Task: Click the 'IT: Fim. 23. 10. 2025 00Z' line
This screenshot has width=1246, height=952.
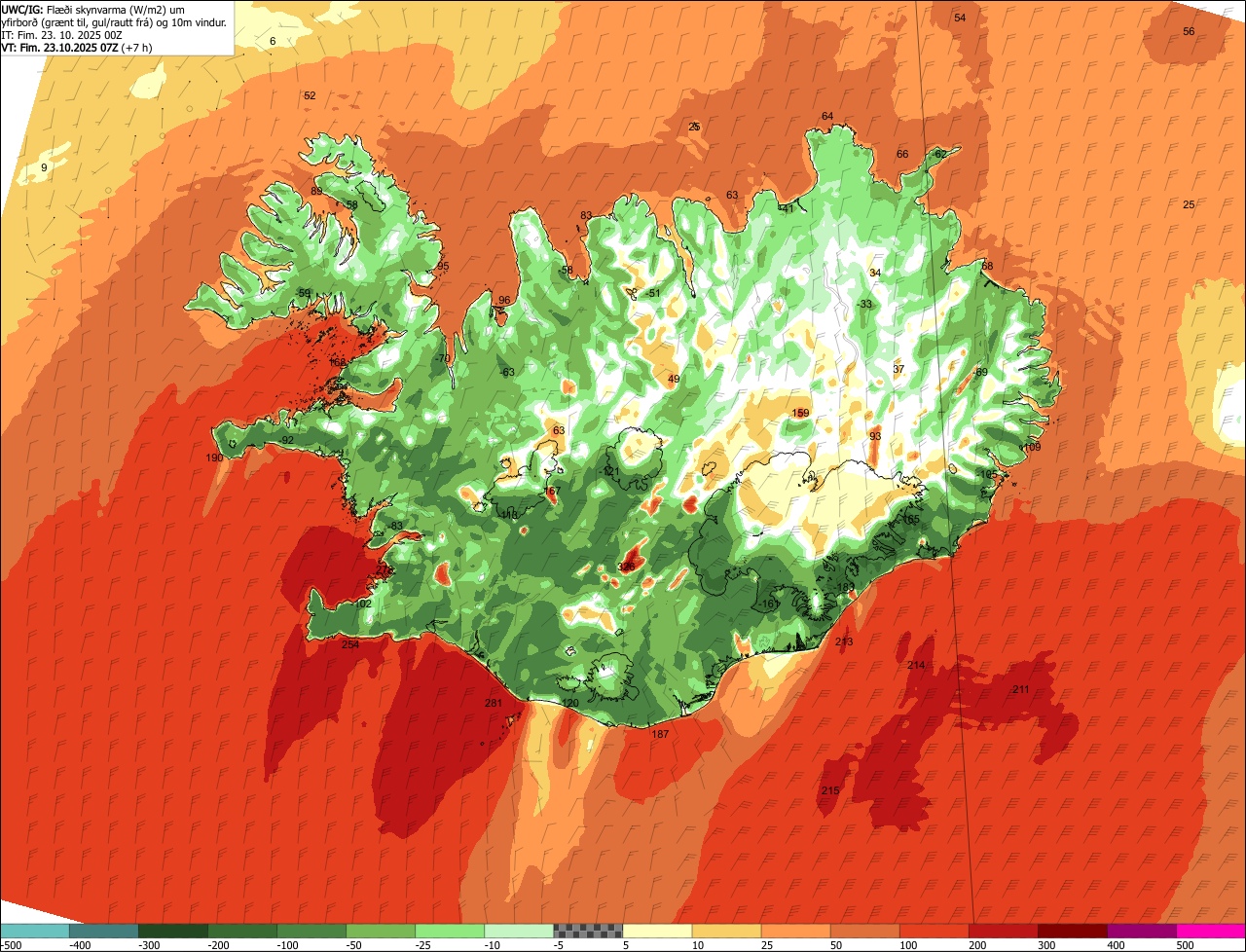Action: (x=61, y=35)
